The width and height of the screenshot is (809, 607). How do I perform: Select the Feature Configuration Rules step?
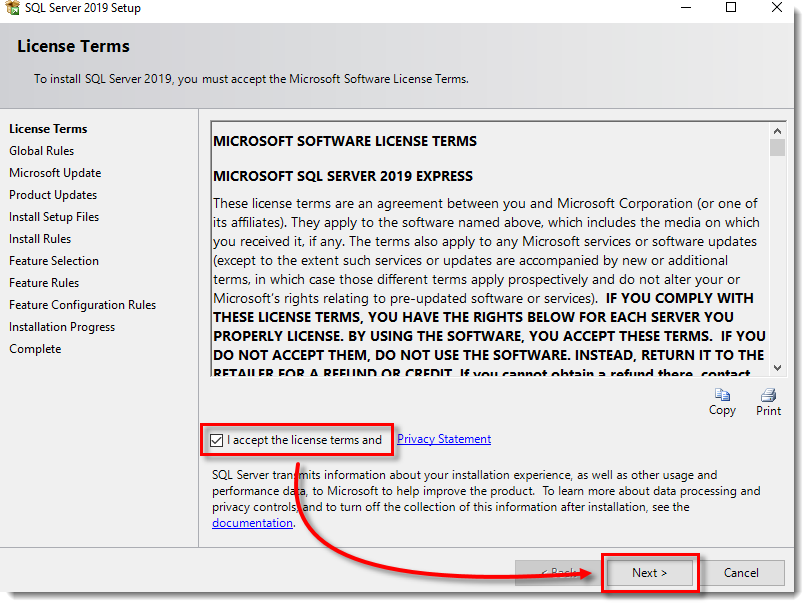point(83,305)
